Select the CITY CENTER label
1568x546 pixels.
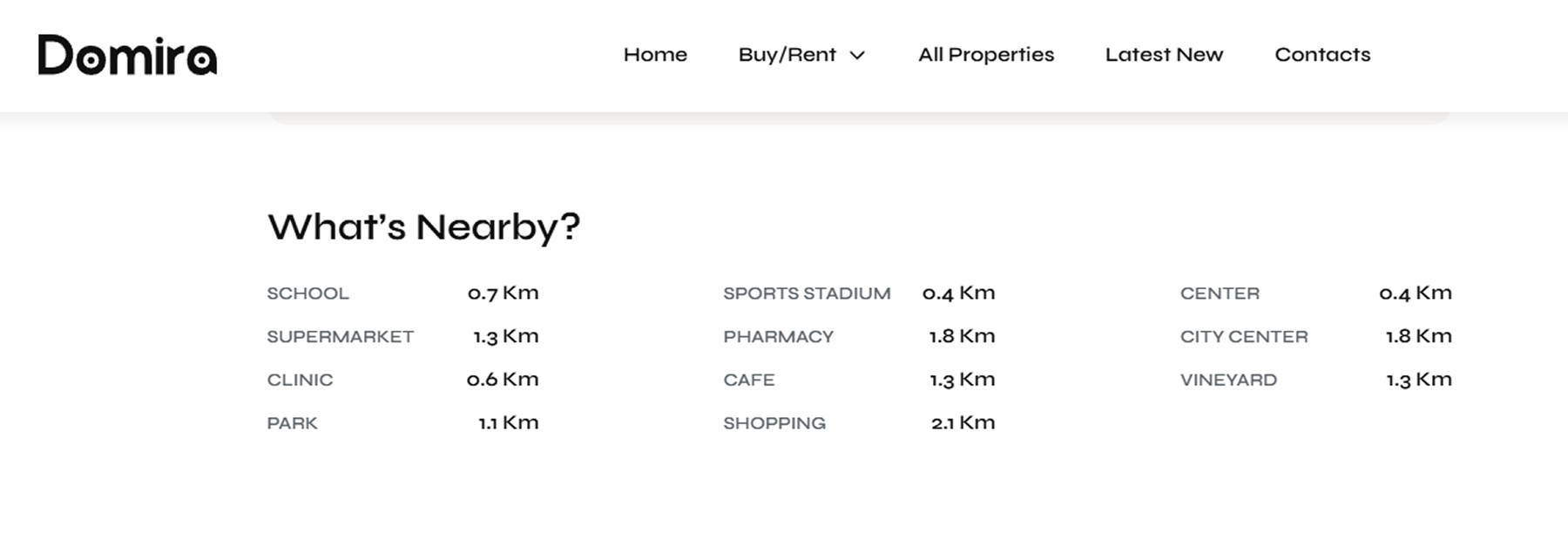tap(1244, 337)
